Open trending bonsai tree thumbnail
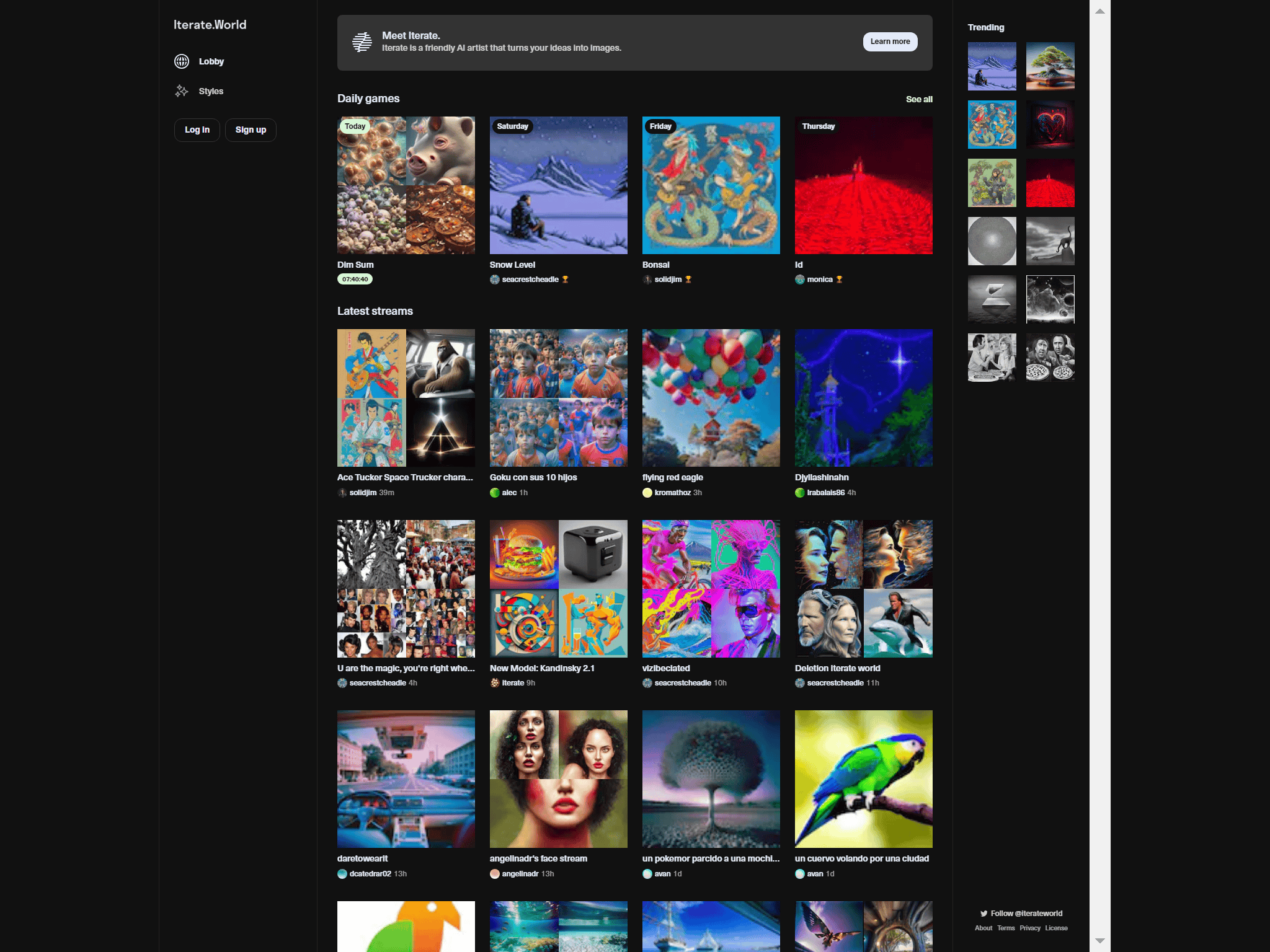1270x952 pixels. (x=1050, y=66)
